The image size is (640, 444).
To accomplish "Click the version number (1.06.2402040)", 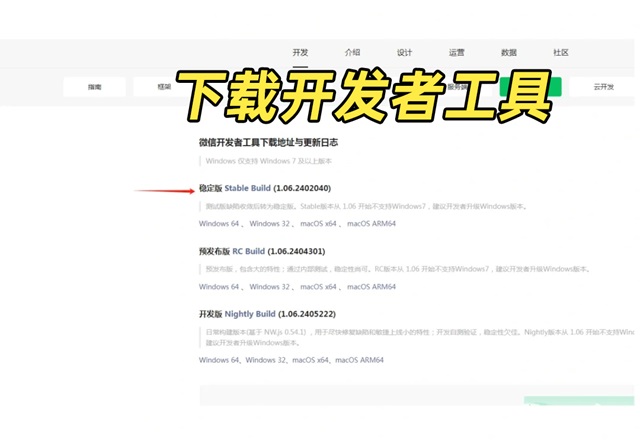I will click(302, 188).
